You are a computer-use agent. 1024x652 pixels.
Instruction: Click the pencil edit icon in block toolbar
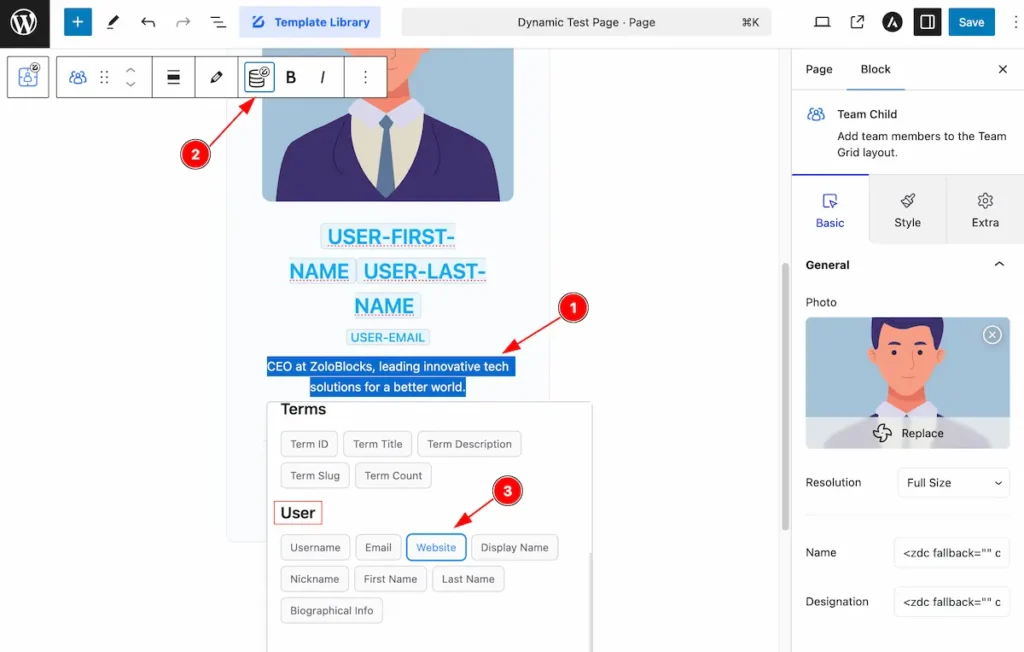216,77
